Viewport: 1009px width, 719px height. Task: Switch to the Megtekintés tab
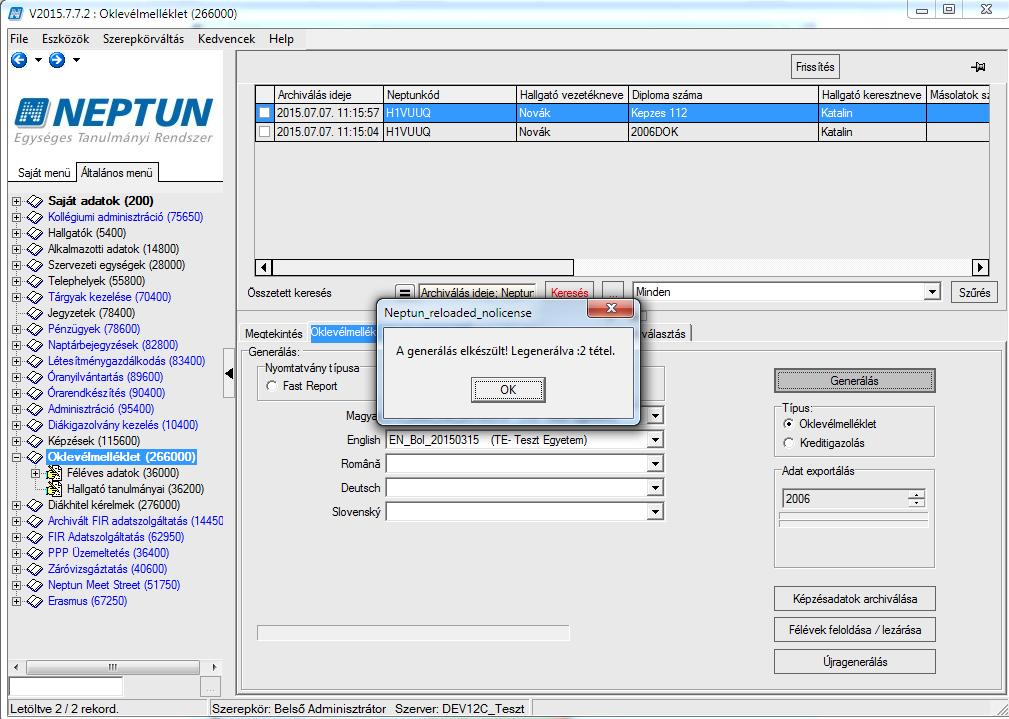coord(274,334)
